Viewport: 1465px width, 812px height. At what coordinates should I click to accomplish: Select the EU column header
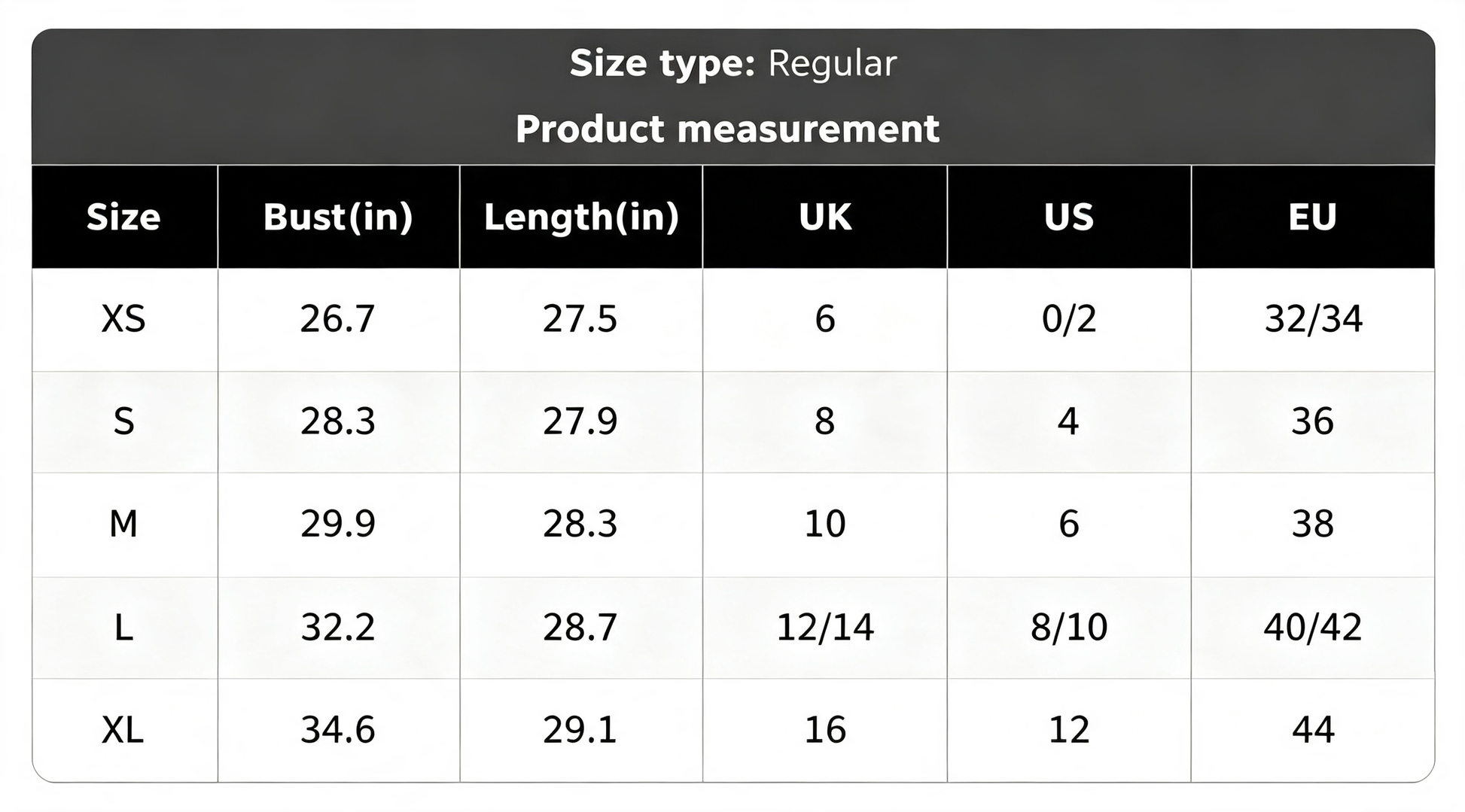1313,217
